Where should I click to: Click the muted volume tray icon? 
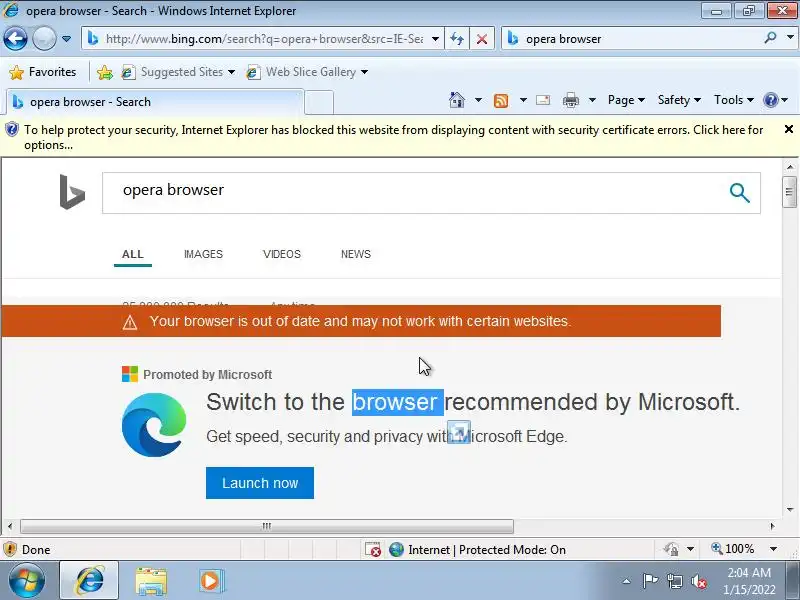698,581
